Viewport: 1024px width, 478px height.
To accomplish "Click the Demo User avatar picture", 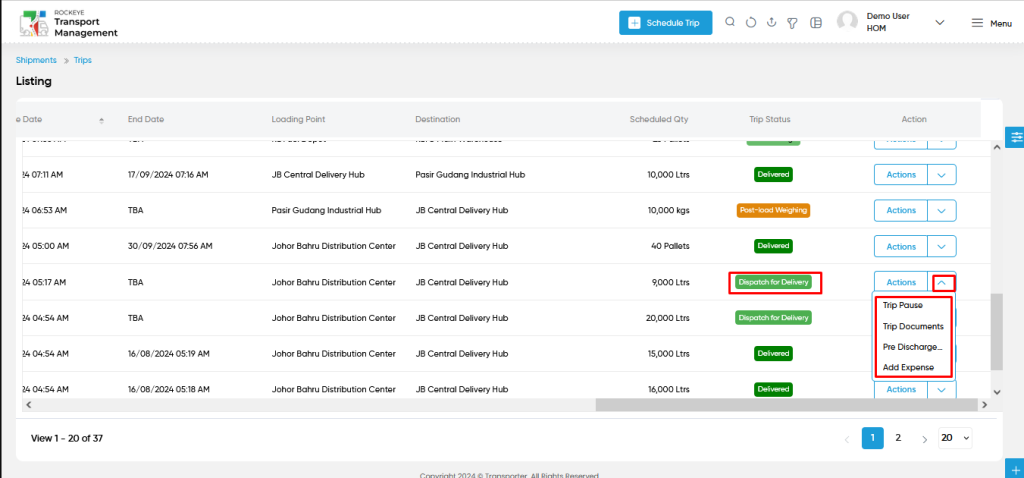I will 848,22.
